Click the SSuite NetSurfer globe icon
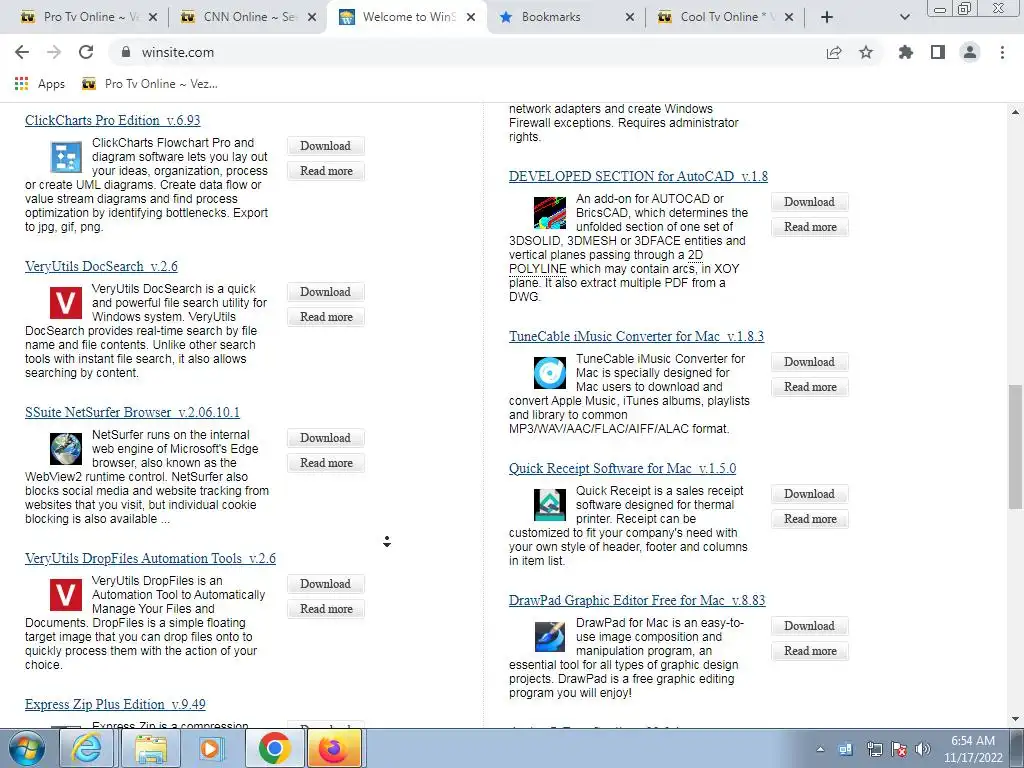 [66, 449]
